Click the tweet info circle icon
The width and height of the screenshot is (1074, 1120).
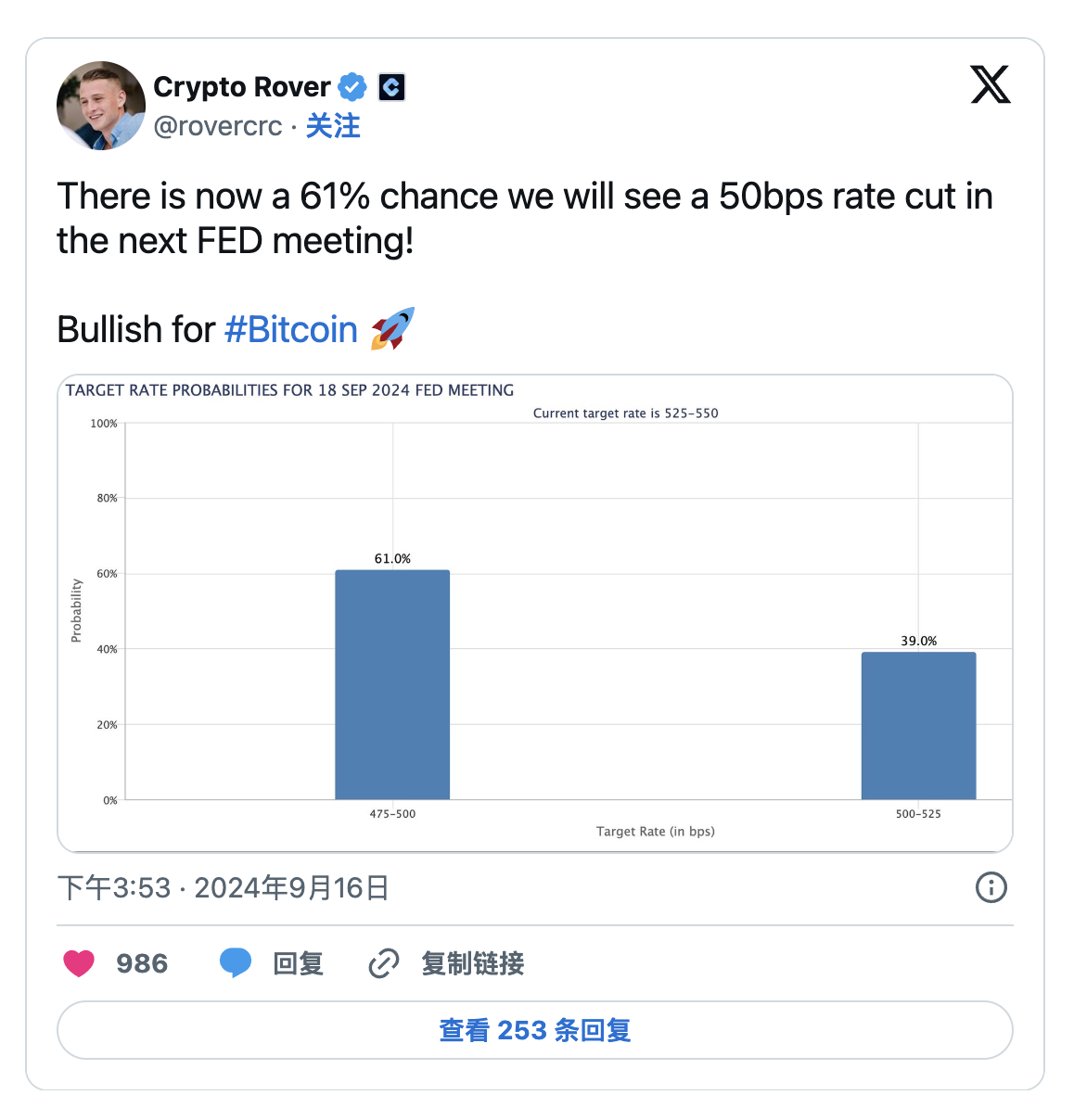tap(991, 887)
